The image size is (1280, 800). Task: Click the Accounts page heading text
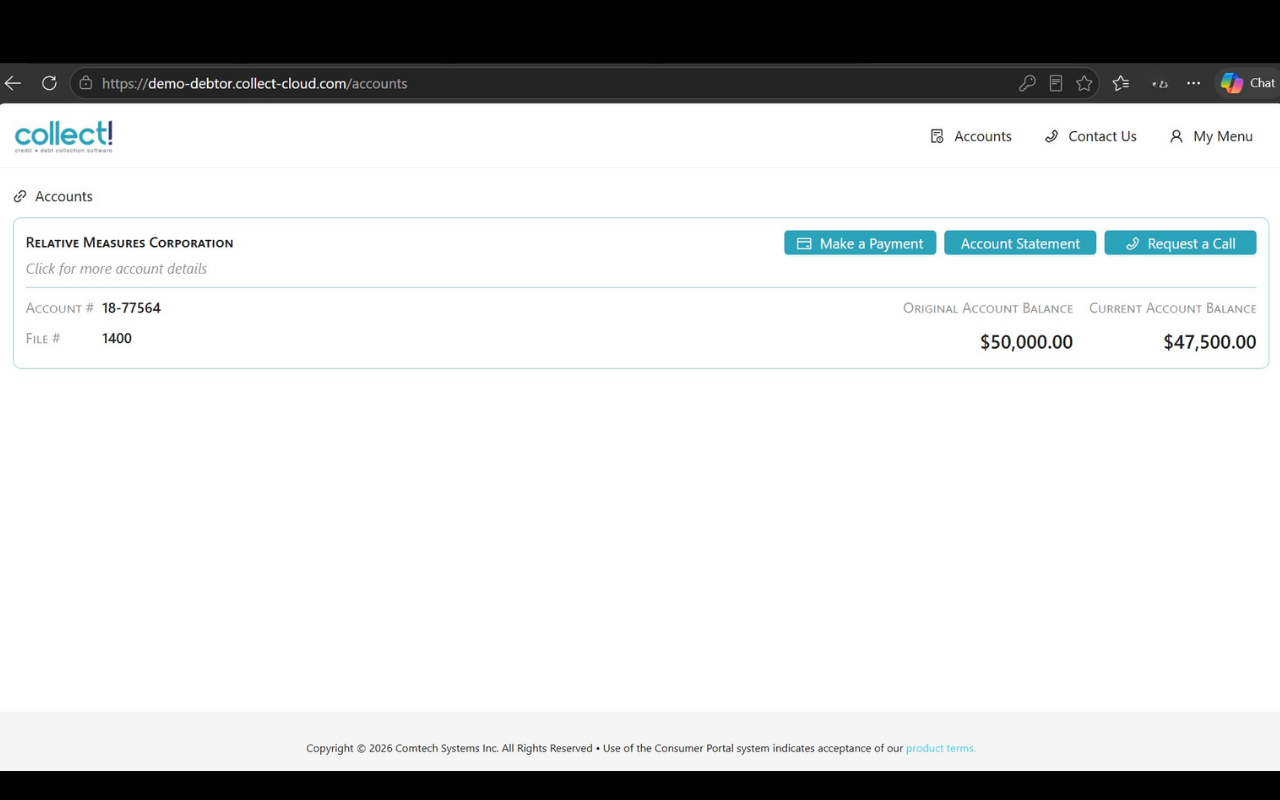[x=64, y=196]
